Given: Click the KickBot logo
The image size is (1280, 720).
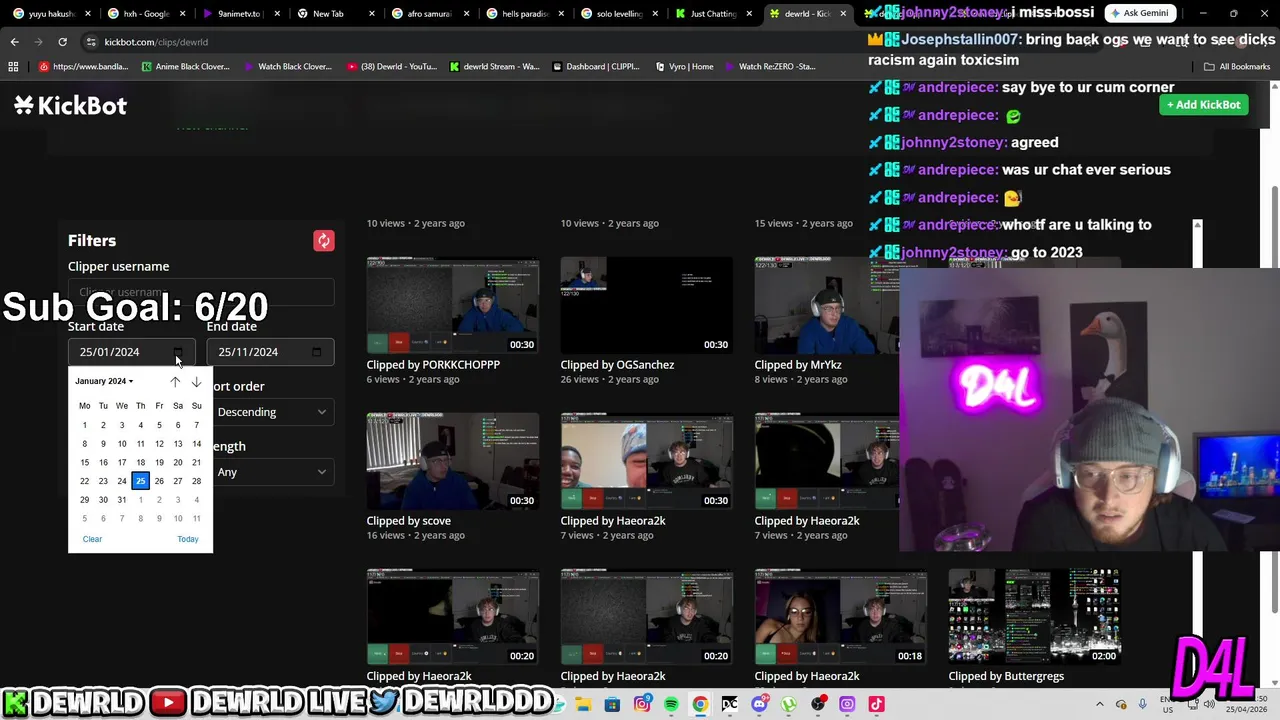Looking at the screenshot, I should coord(70,105).
